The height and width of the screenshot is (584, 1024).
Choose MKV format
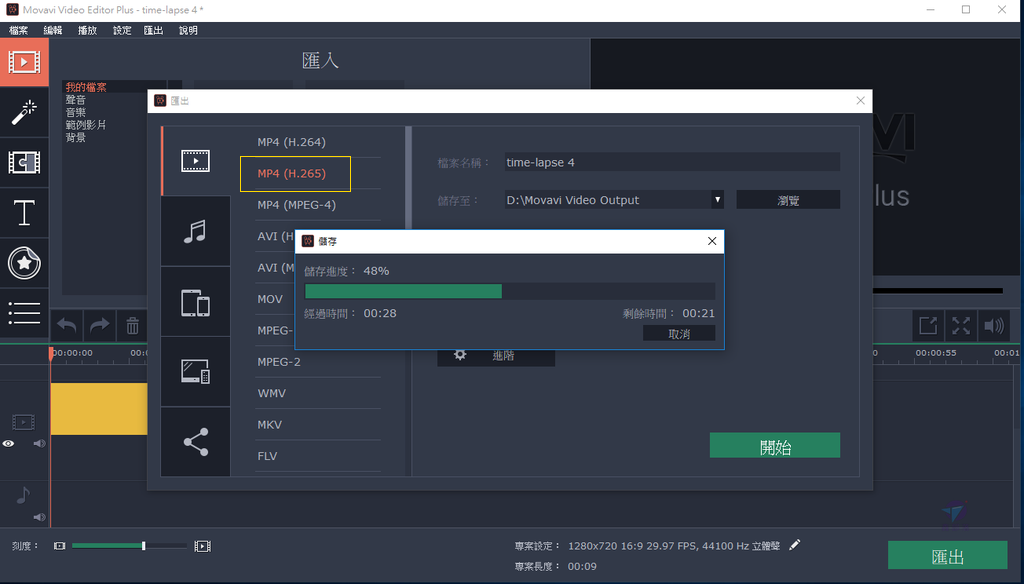(x=270, y=424)
